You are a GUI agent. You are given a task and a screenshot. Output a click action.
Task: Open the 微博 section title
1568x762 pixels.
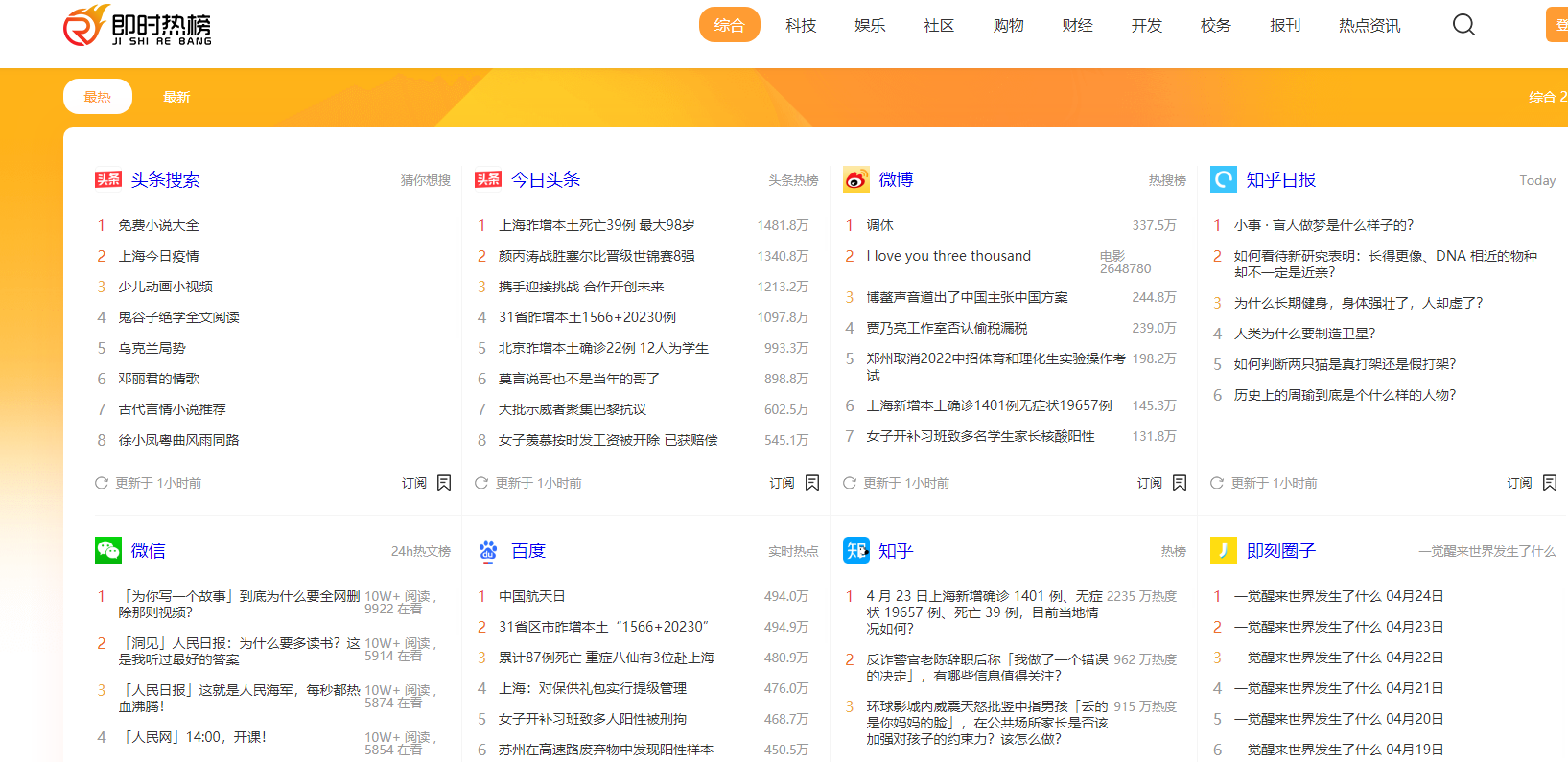pyautogui.click(x=897, y=179)
